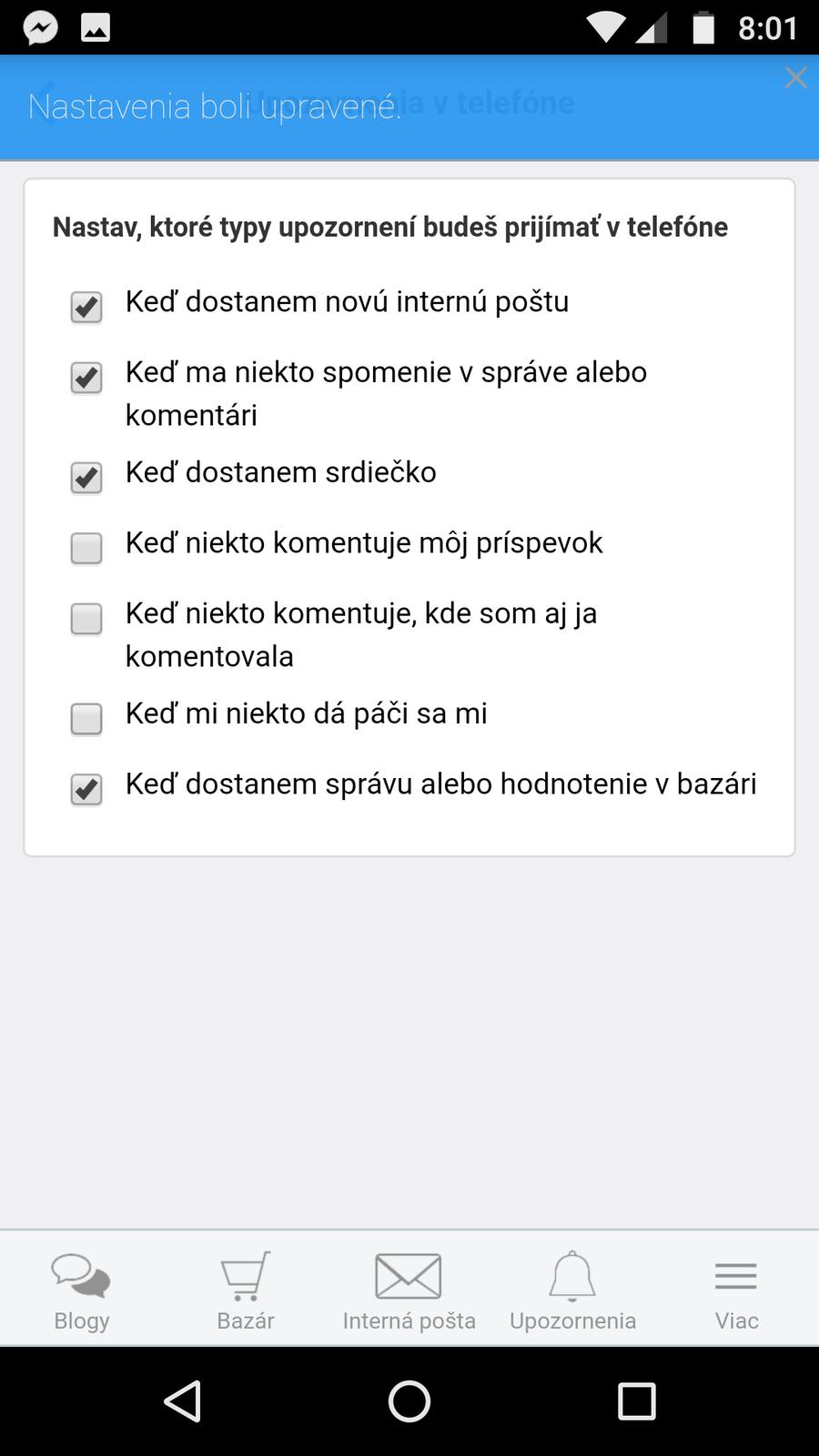The image size is (819, 1456).
Task: Enable 'Keď niekto komentuje môj príspevok'
Action: (x=86, y=548)
